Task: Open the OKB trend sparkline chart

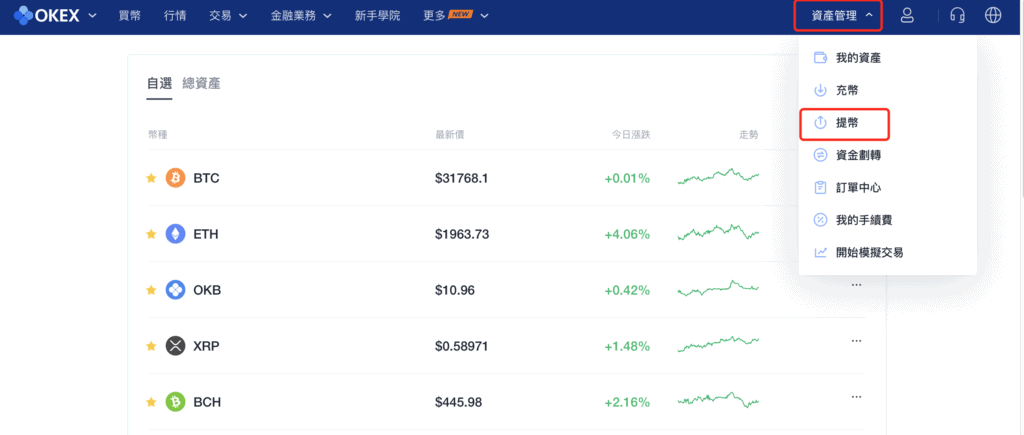Action: [718, 288]
